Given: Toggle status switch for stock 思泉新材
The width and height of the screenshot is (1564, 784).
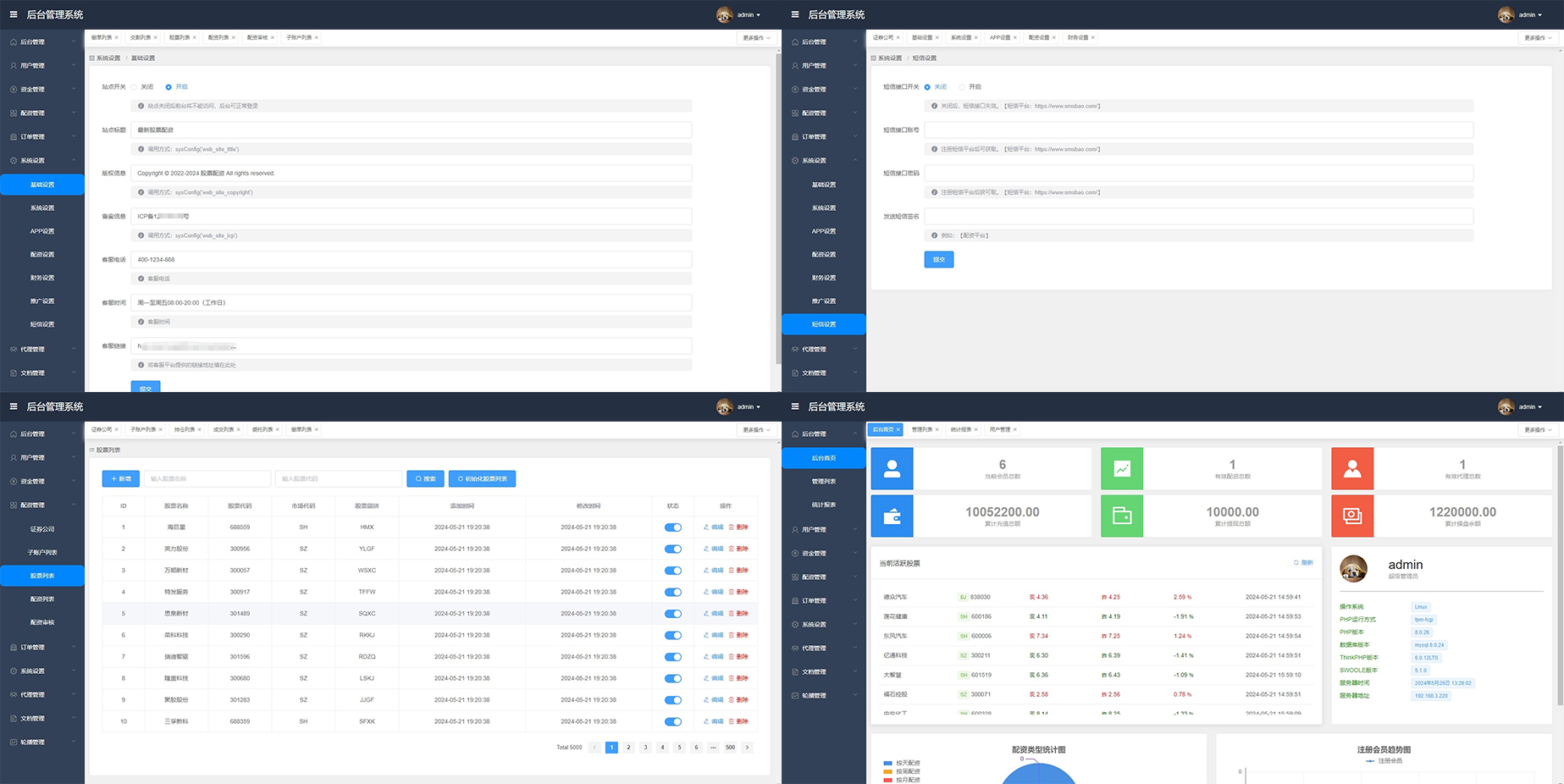Looking at the screenshot, I should (x=673, y=614).
